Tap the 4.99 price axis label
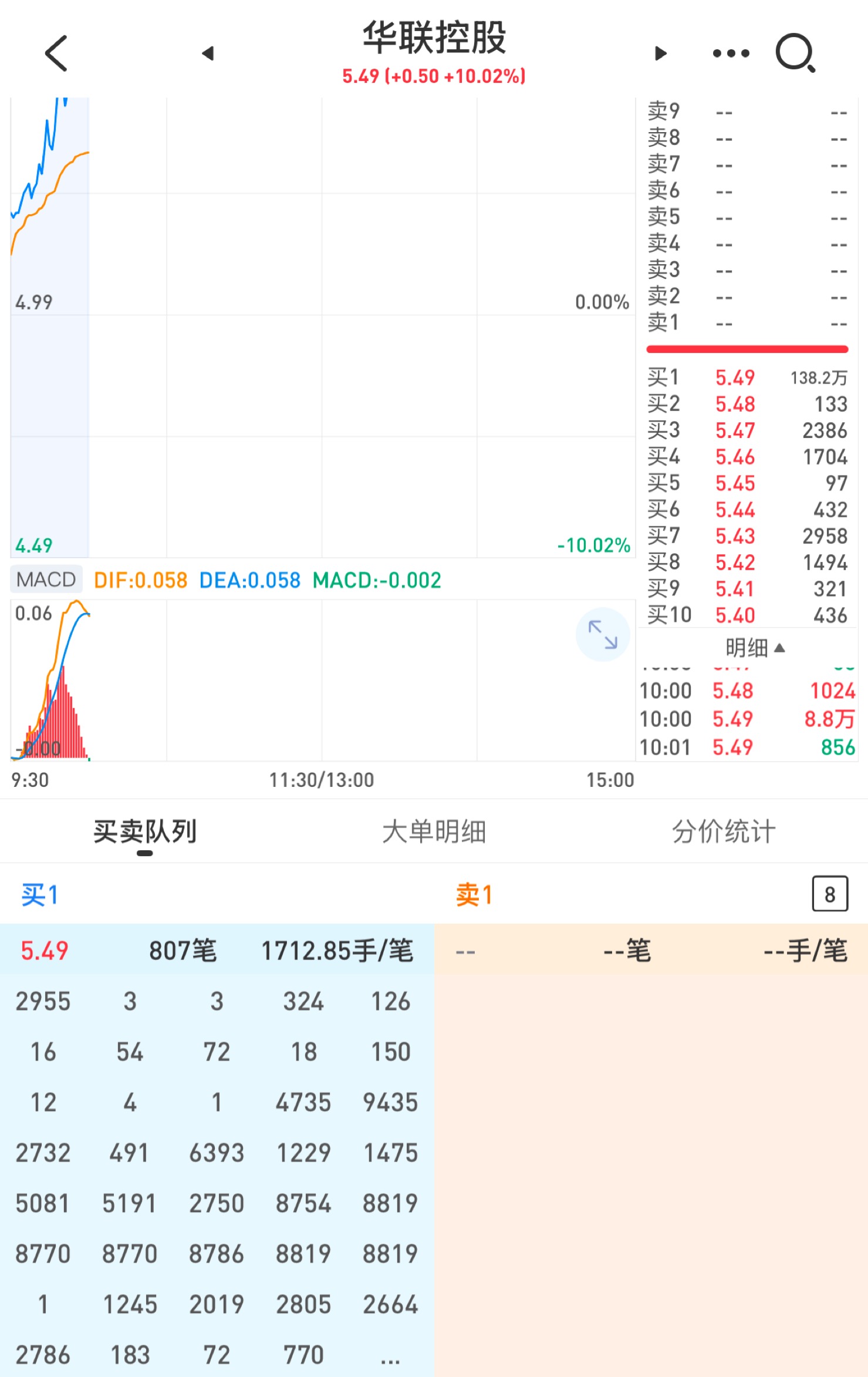The height and width of the screenshot is (1377, 868). (x=34, y=302)
